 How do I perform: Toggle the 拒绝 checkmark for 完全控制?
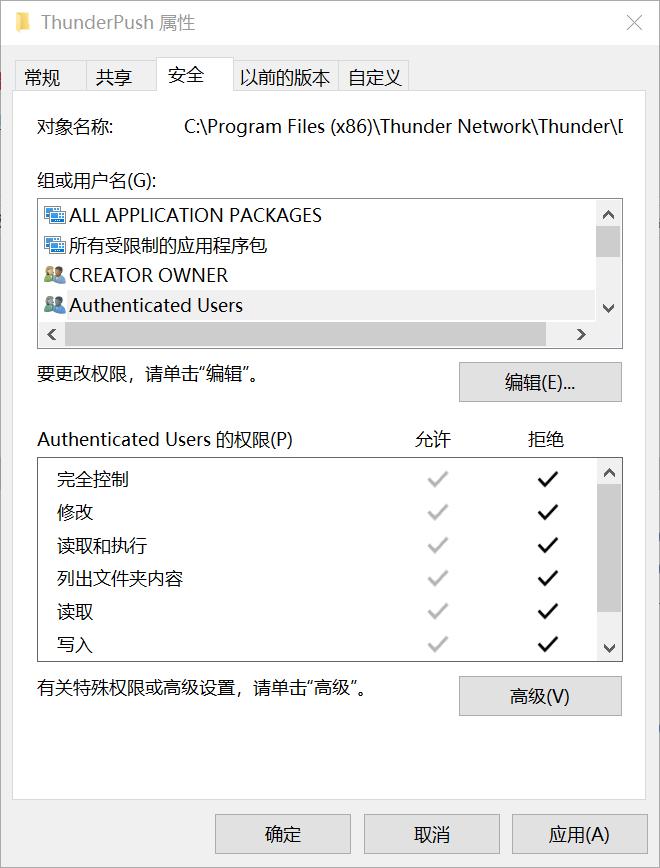pyautogui.click(x=547, y=478)
